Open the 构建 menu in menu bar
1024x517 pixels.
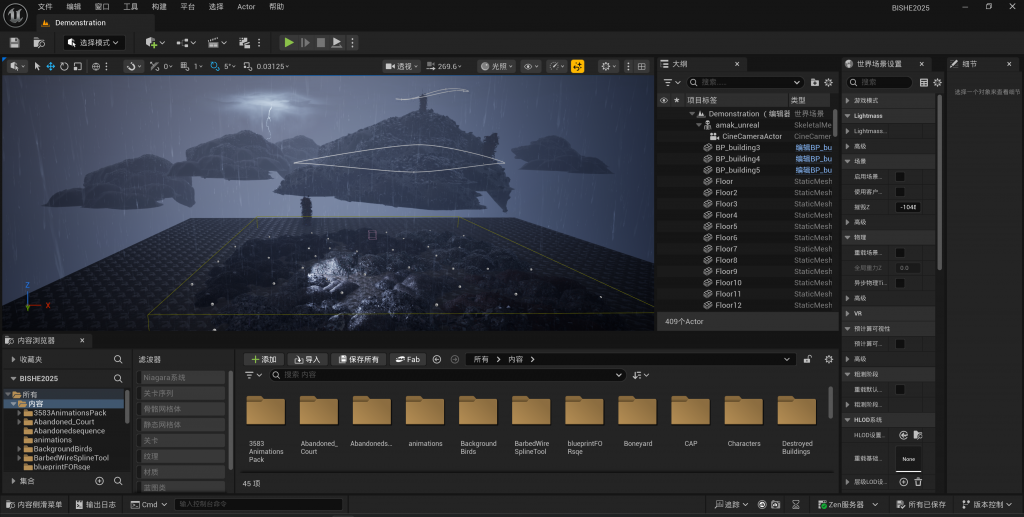click(x=159, y=7)
